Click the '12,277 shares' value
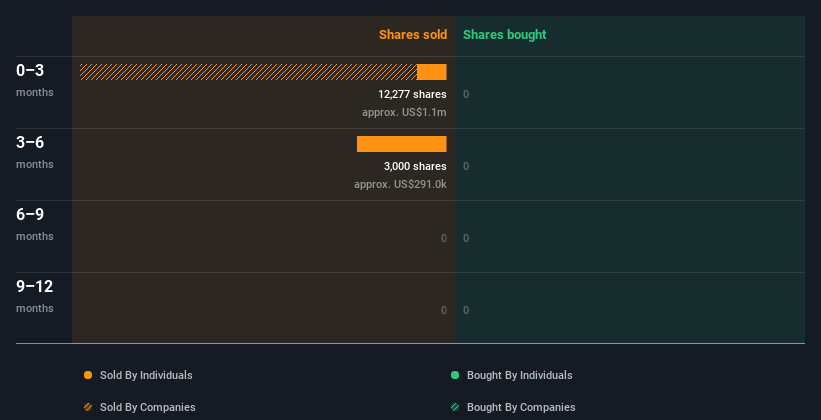This screenshot has width=821, height=420. (x=412, y=94)
